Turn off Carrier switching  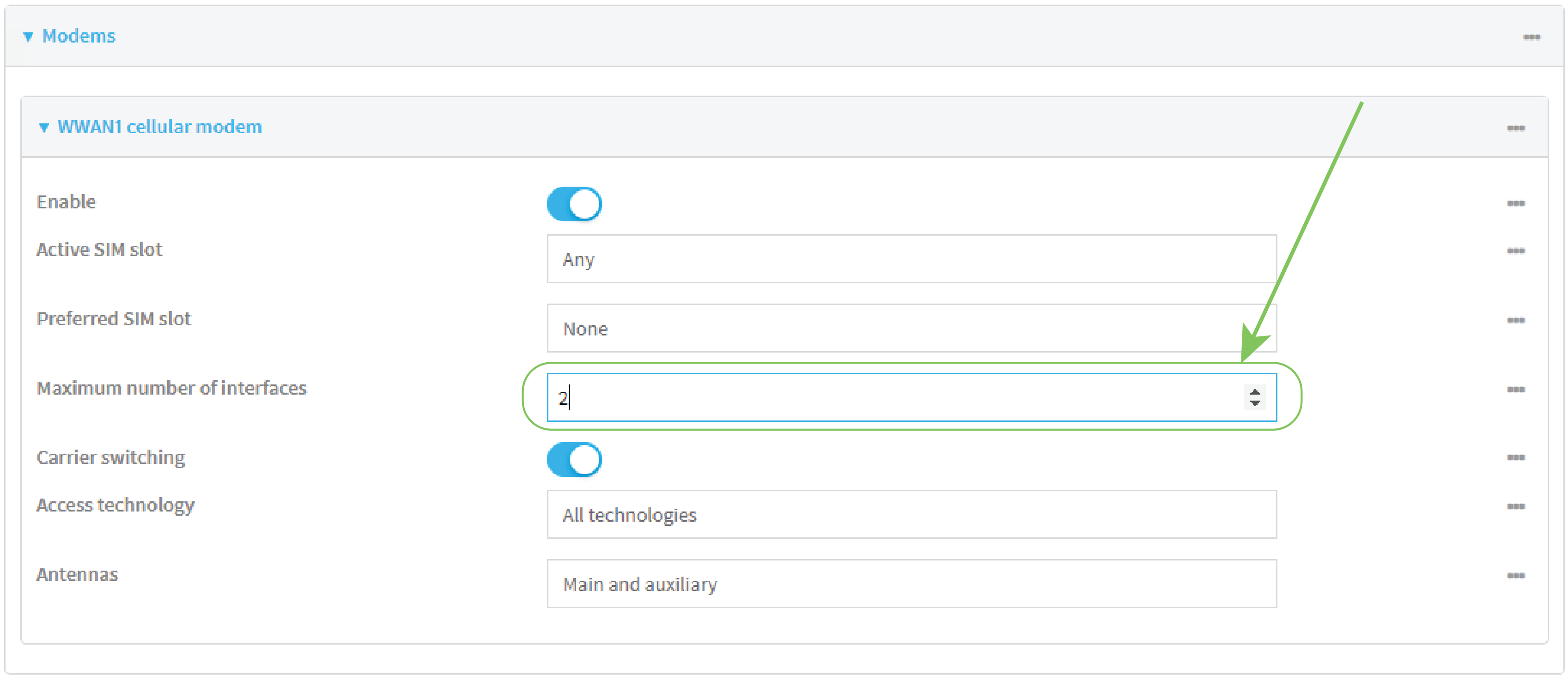click(574, 460)
